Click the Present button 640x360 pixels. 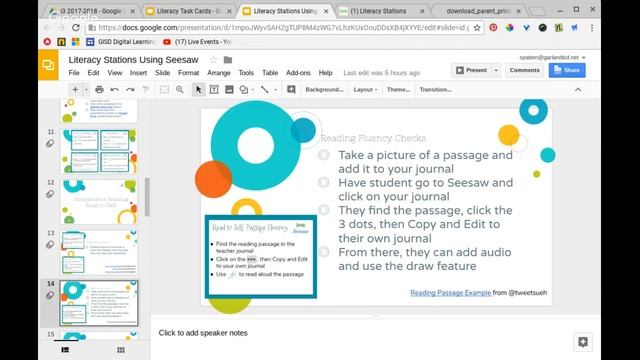click(471, 70)
